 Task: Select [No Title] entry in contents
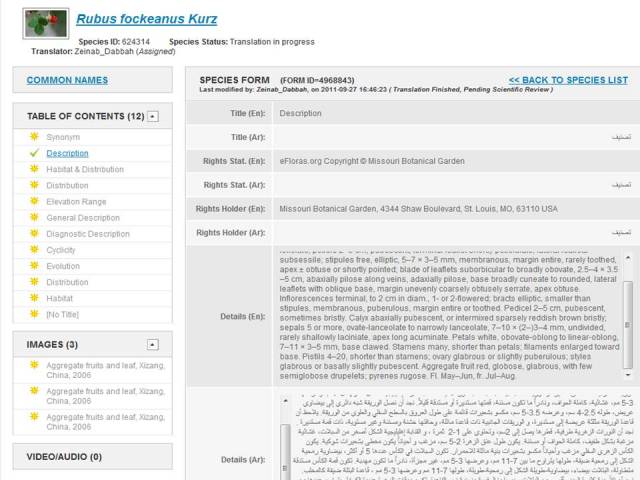pos(62,315)
